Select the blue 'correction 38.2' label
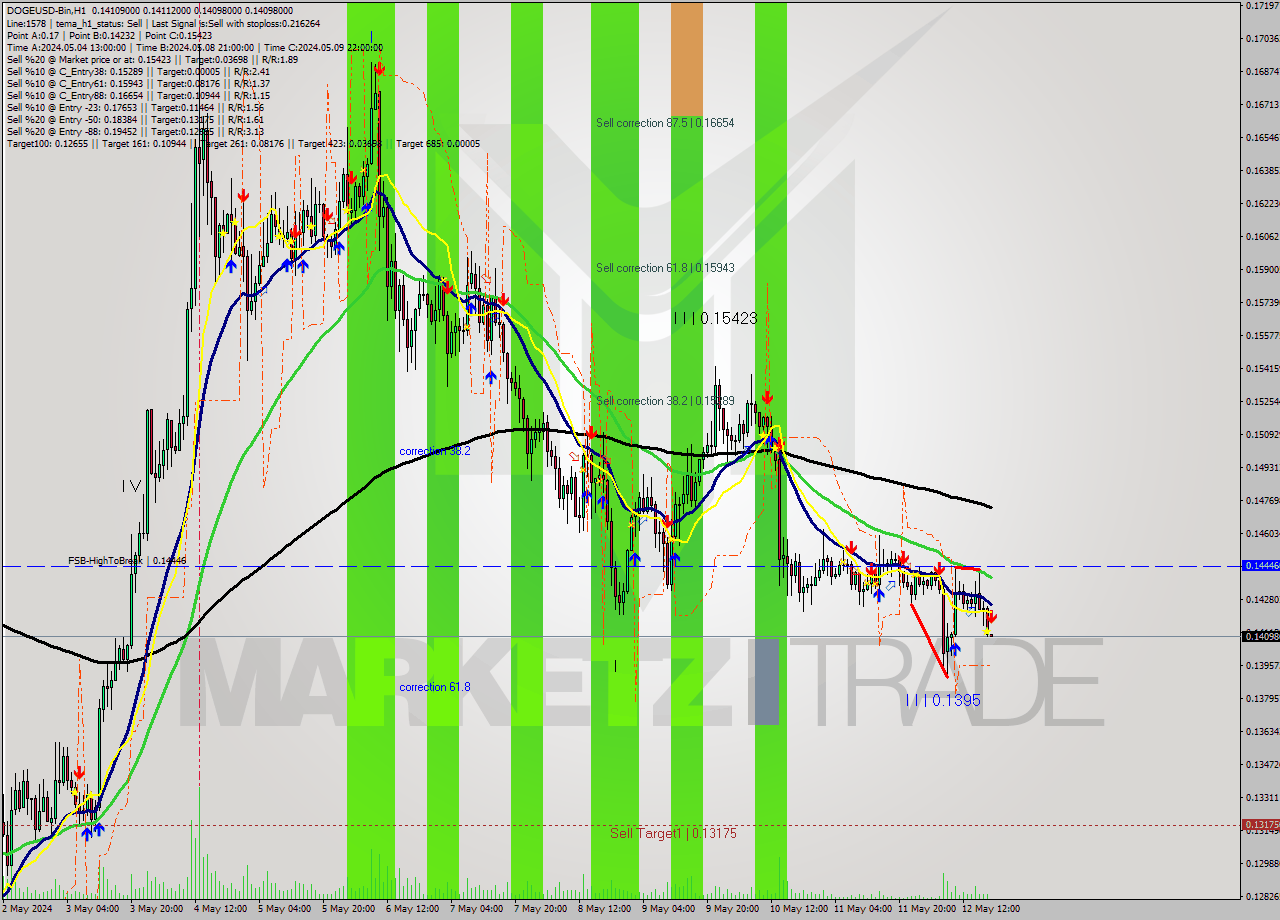Image resolution: width=1280 pixels, height=920 pixels. 435,451
